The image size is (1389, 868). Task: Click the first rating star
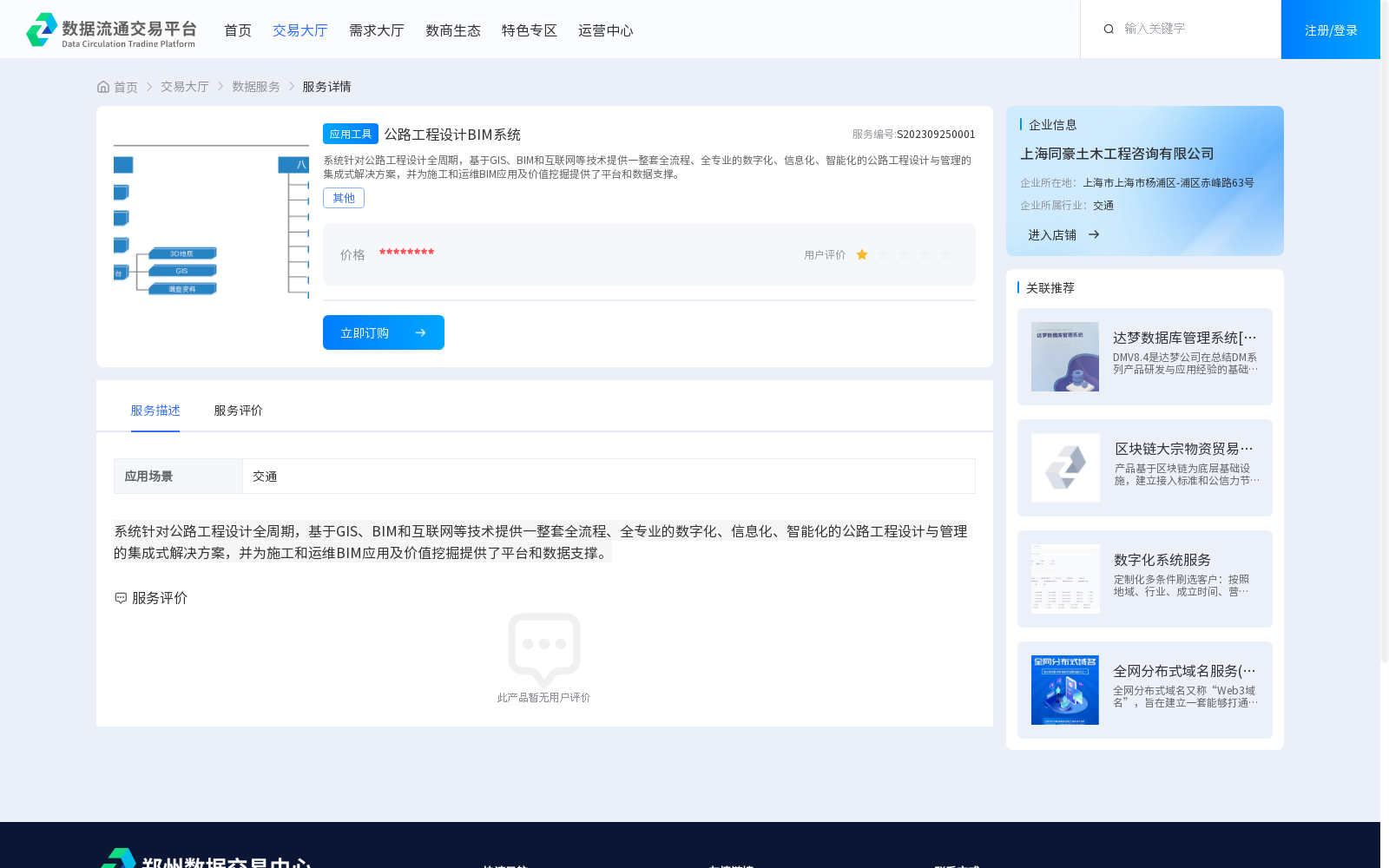coord(862,254)
